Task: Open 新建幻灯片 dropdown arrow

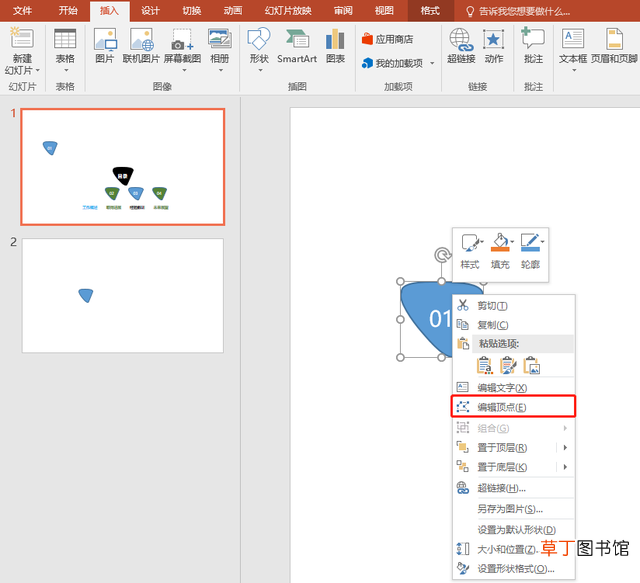Action: point(38,70)
